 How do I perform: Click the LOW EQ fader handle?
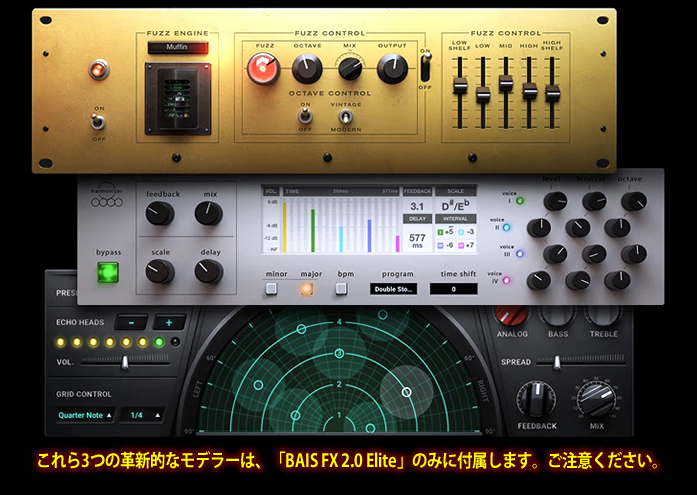pos(483,94)
